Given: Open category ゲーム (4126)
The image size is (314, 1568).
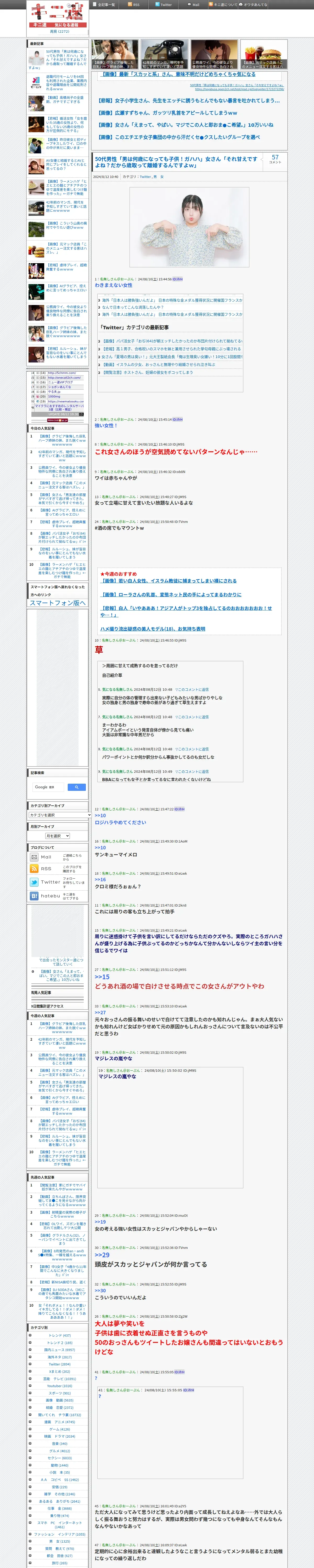Looking at the screenshot, I should coord(59,1429).
